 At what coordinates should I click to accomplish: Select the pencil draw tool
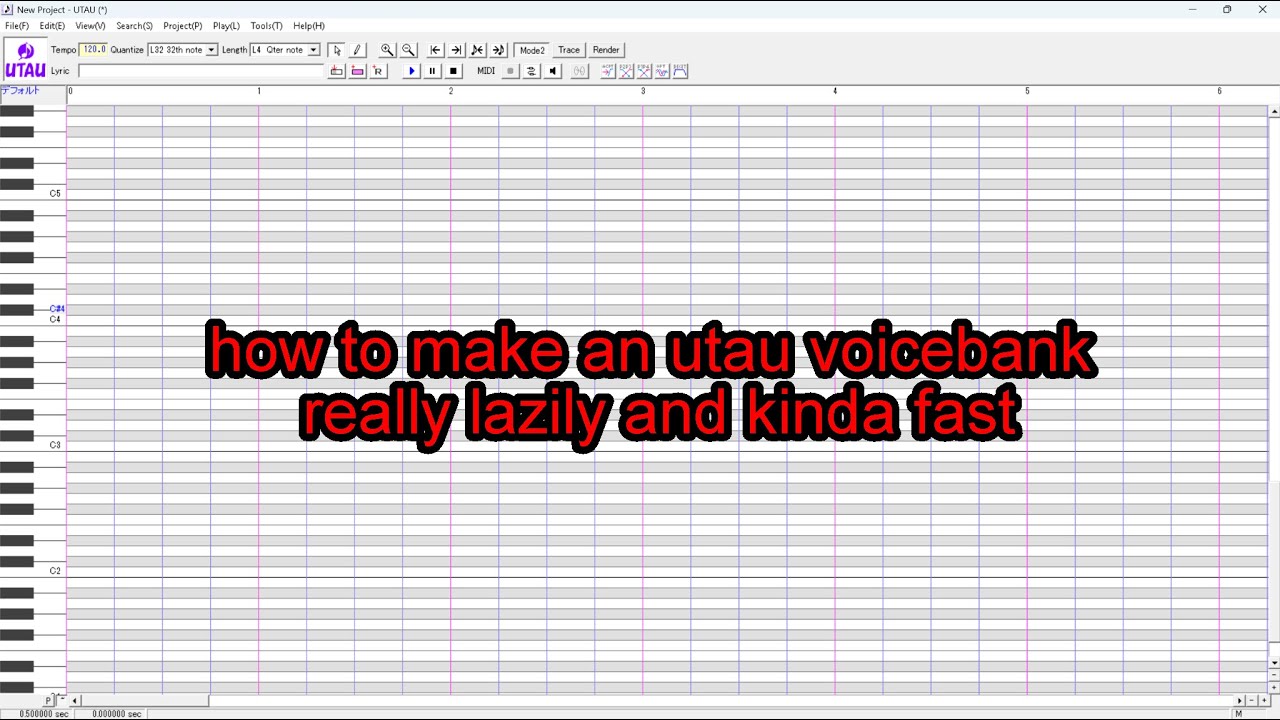tap(357, 50)
